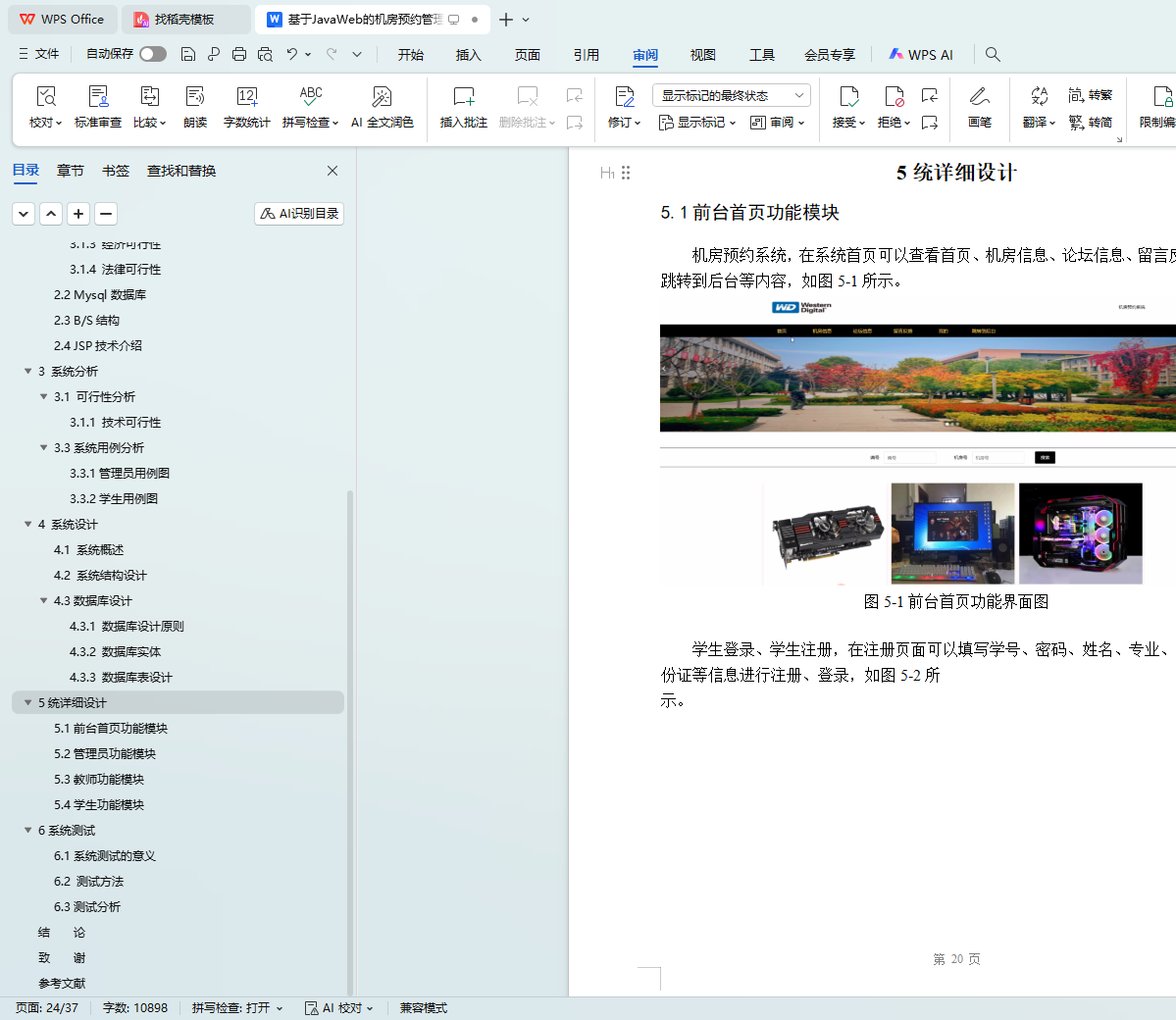Screen dimensions: 1176x1020
Task: Click the print icon in quick toolbar
Action: pos(239,54)
